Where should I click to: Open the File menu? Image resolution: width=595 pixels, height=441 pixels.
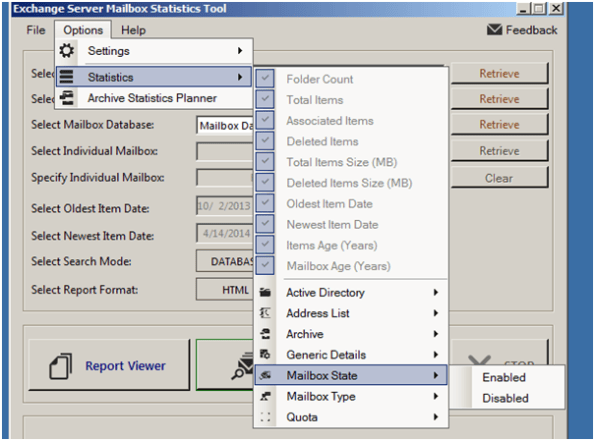pos(36,30)
